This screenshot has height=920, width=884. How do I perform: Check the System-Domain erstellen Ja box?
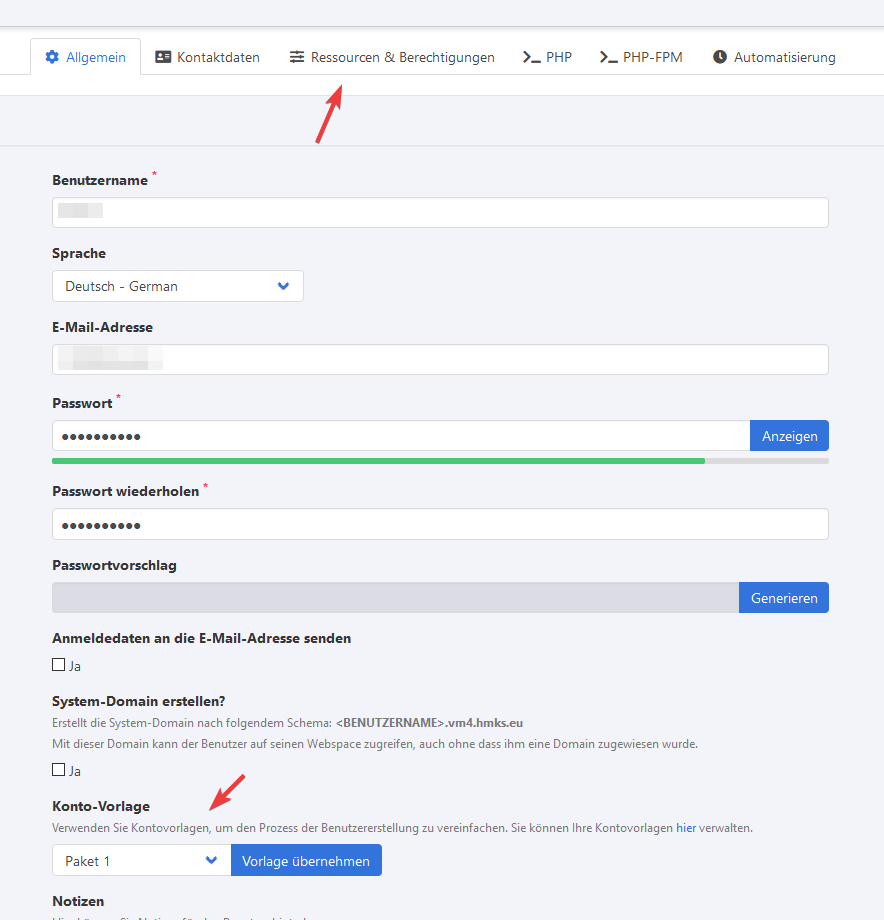(x=59, y=770)
